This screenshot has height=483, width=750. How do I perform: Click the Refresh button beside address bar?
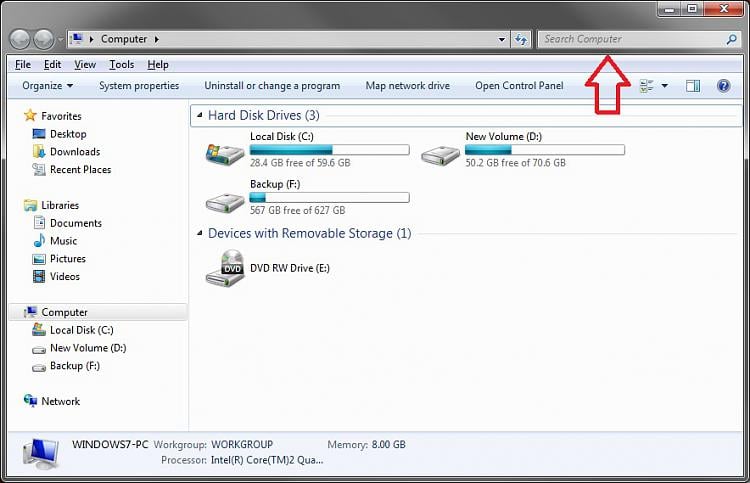(x=521, y=39)
